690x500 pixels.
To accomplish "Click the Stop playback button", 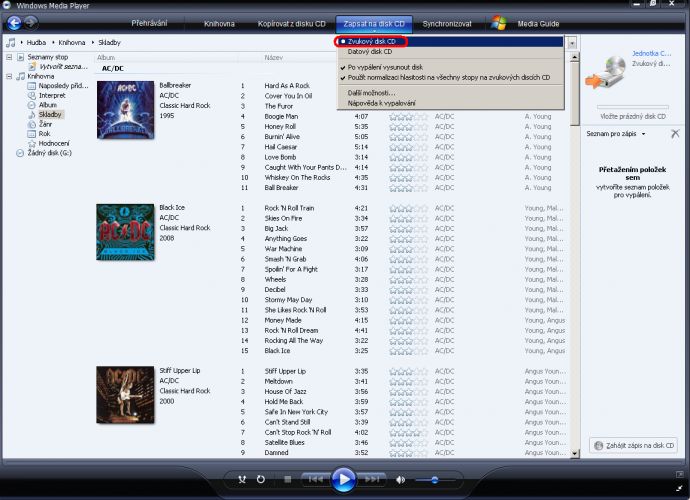I will pyautogui.click(x=287, y=479).
